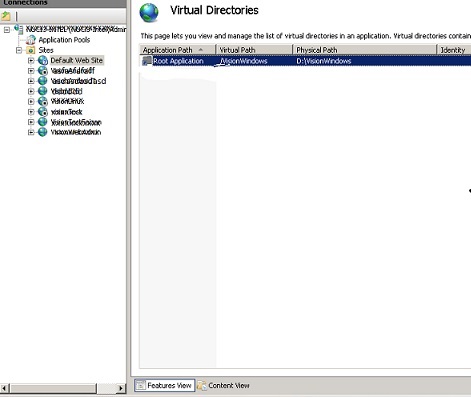Click the Root Application row icon
The width and height of the screenshot is (471, 397).
click(147, 61)
